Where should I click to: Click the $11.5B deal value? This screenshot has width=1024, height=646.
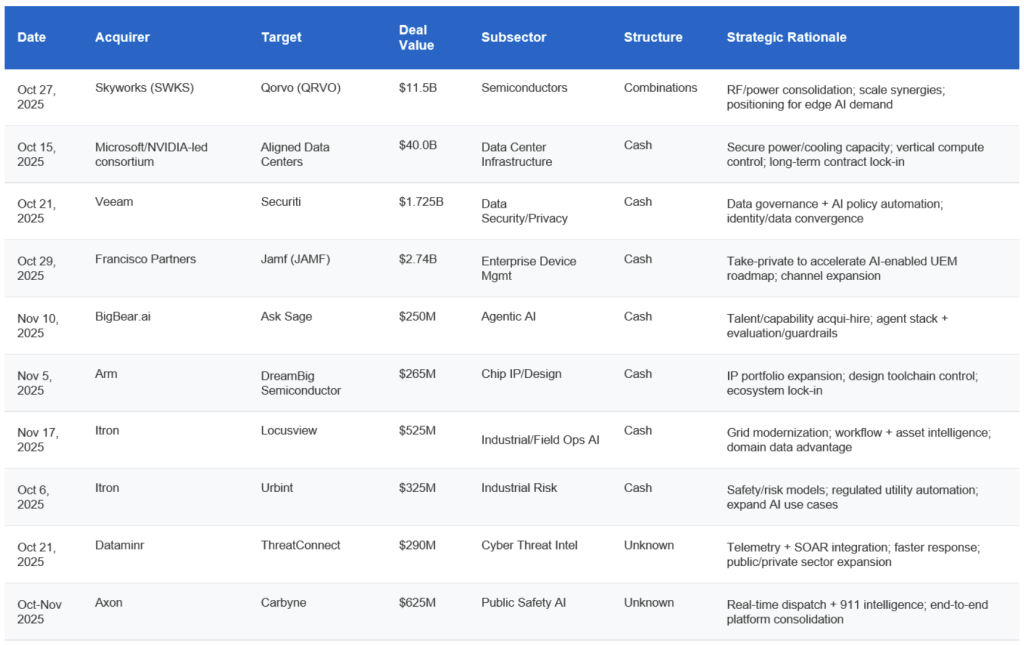(x=417, y=88)
